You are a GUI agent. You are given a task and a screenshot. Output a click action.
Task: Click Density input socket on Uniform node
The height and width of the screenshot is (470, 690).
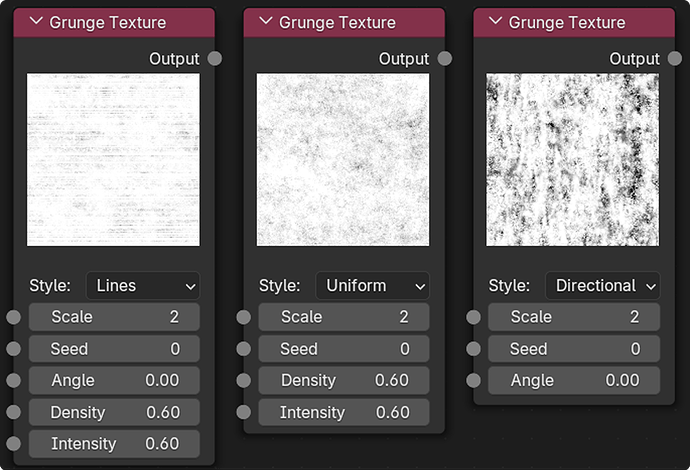243,380
